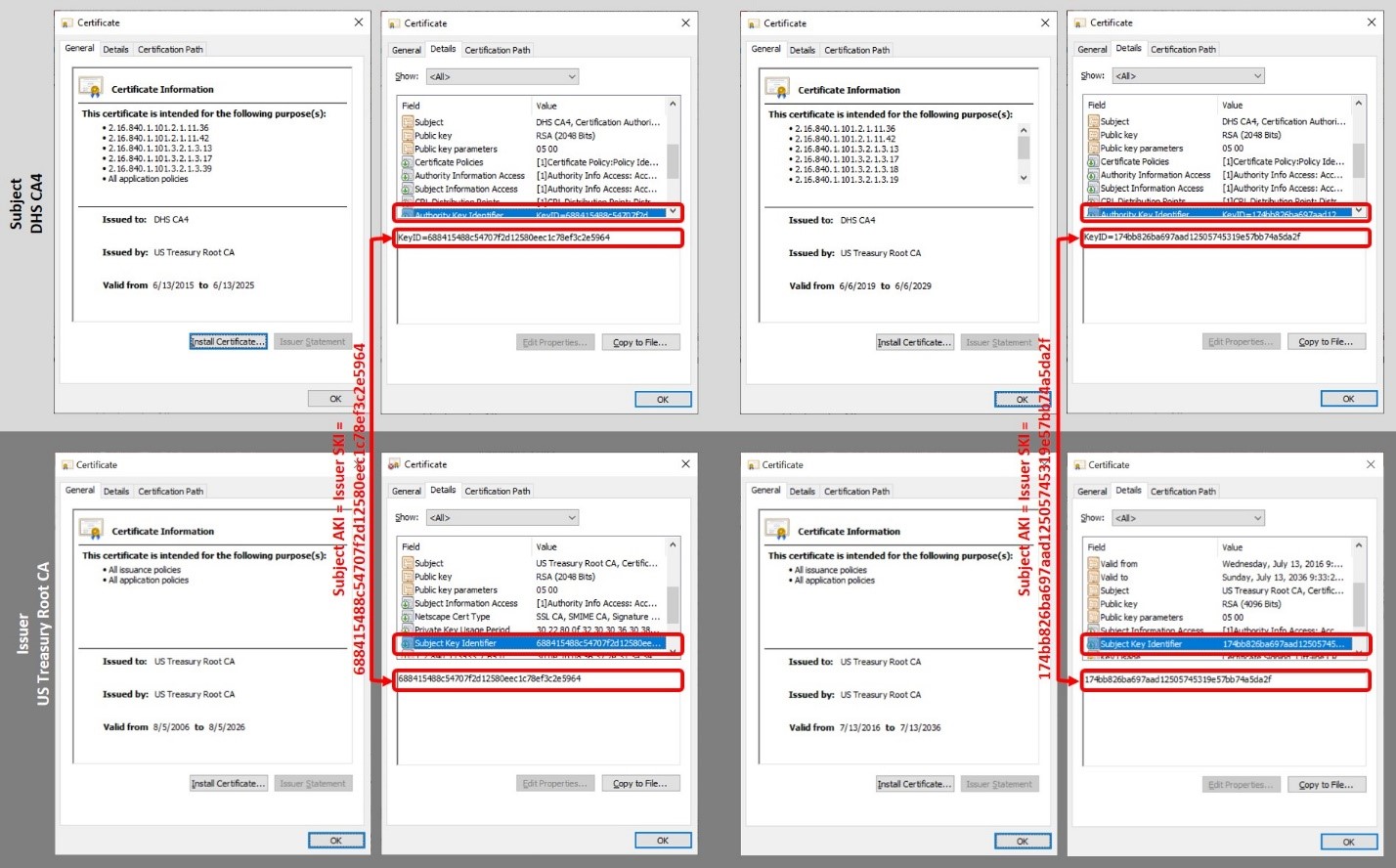Open Details tab of DHS CA4 6/13/2015 certificate
The height and width of the screenshot is (868, 1396).
tap(116, 49)
